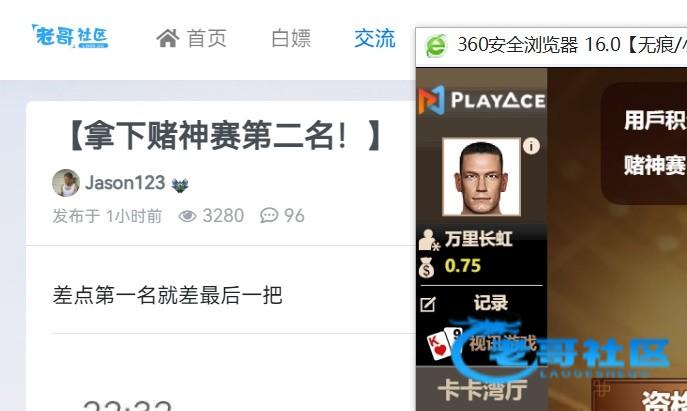This screenshot has height=411, width=687.
Task: Open the info icon beside the avatar
Action: tap(531, 146)
